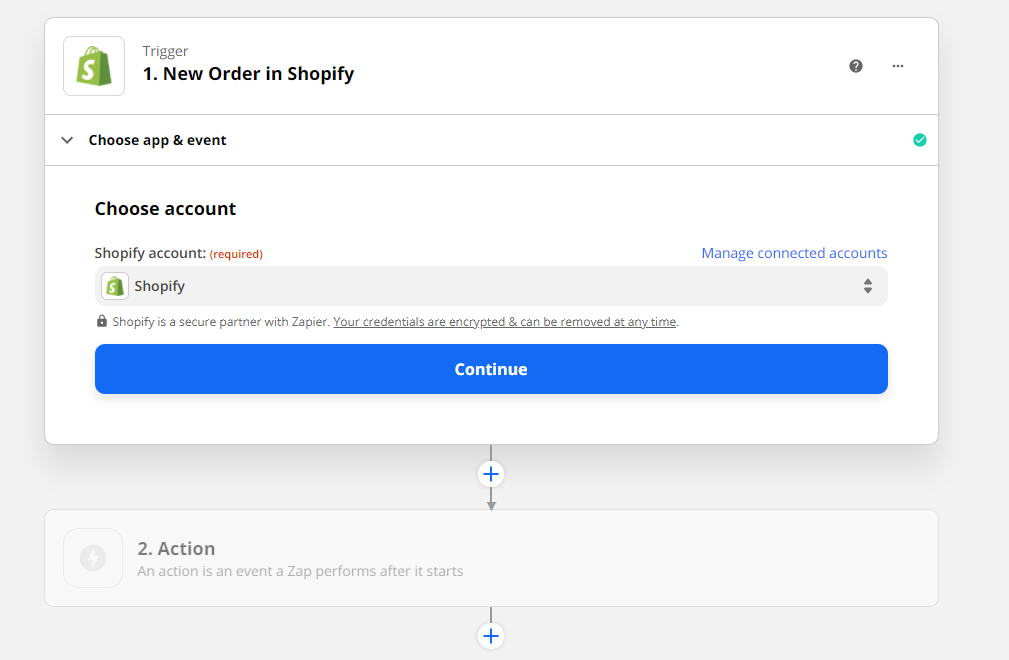Open Manage connected accounts link
This screenshot has width=1009, height=660.
point(794,253)
